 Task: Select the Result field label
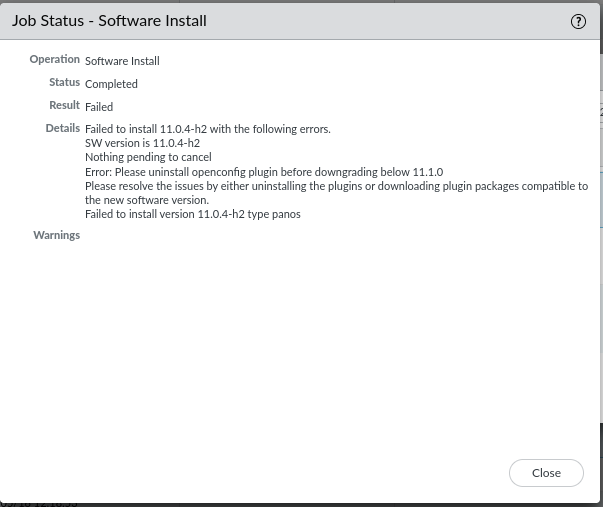64,105
